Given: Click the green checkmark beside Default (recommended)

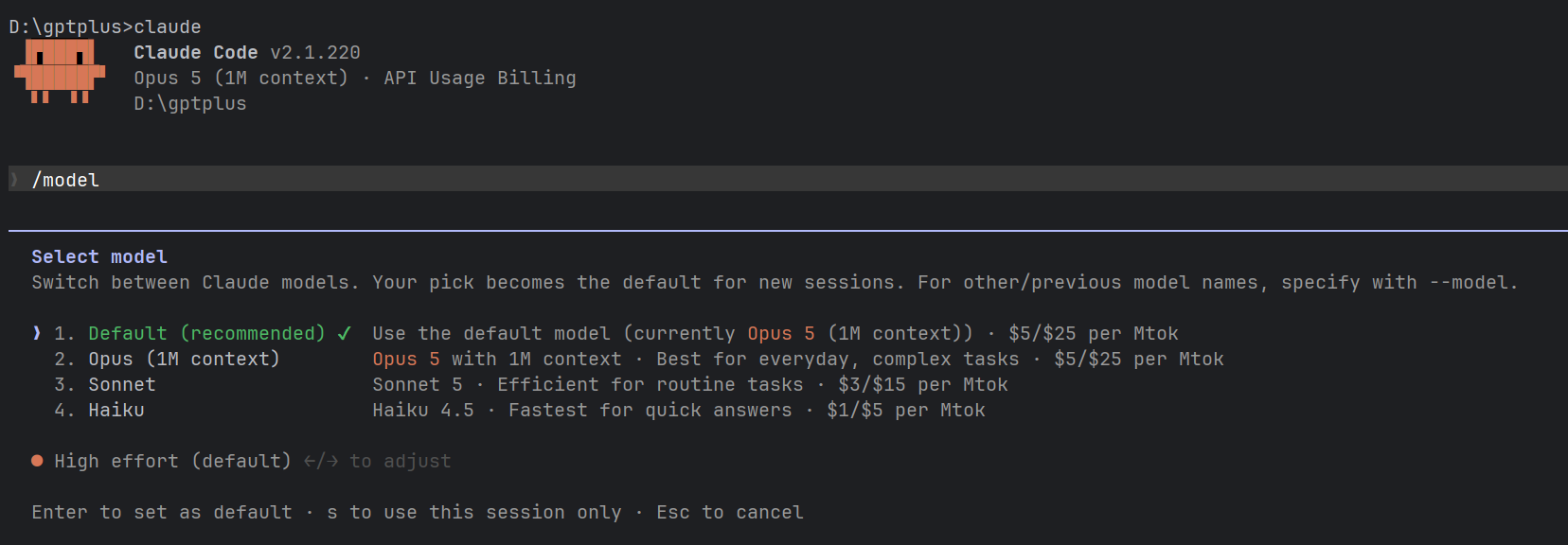Looking at the screenshot, I should coord(344,333).
